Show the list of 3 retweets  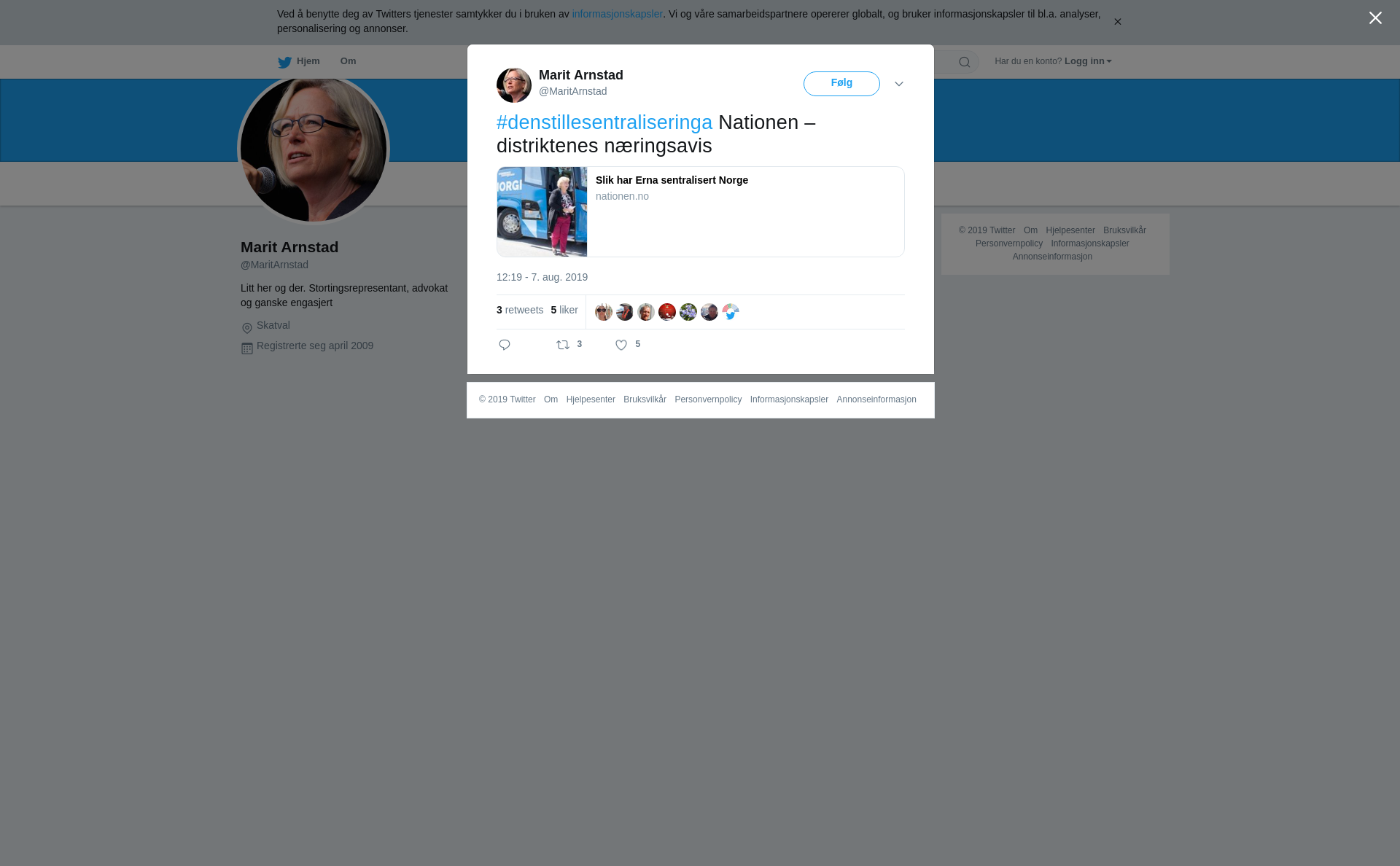(x=520, y=310)
